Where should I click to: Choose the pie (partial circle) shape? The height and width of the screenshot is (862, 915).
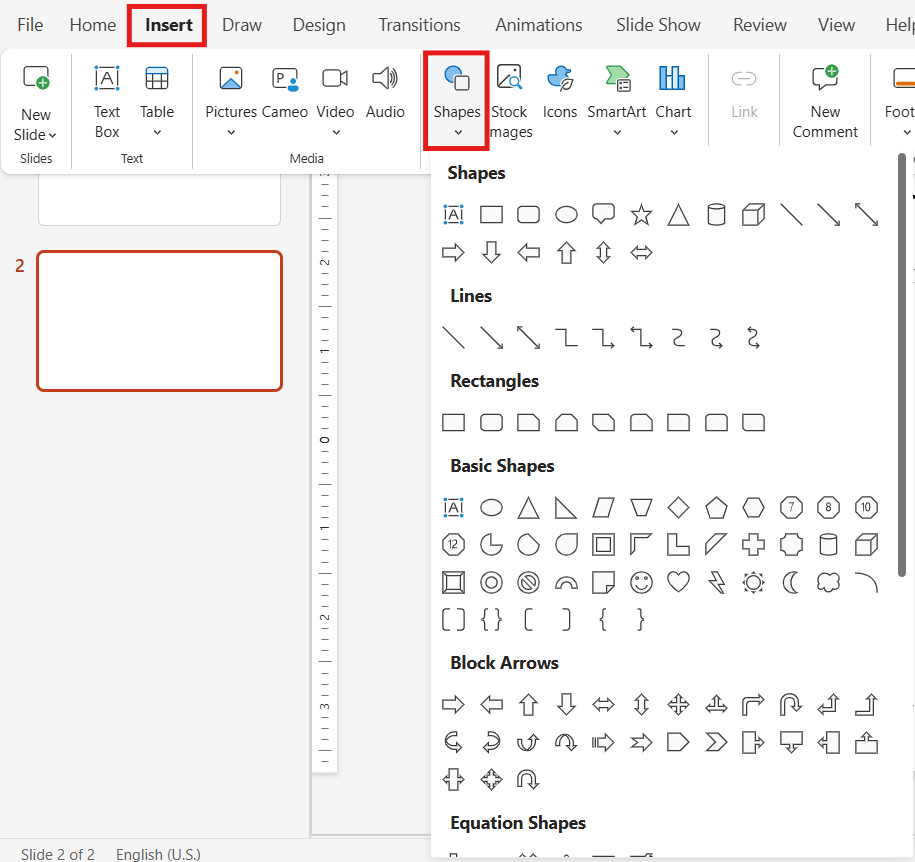pyautogui.click(x=491, y=545)
